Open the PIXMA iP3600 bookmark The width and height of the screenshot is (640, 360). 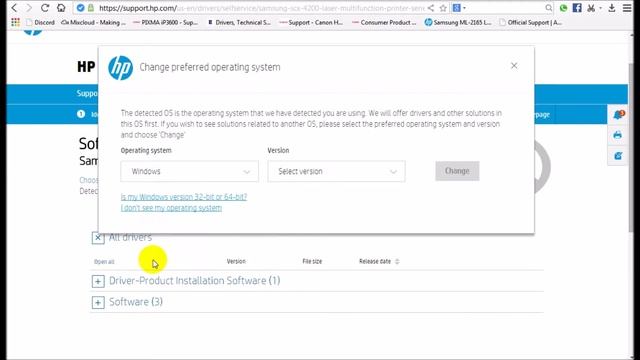[165, 22]
